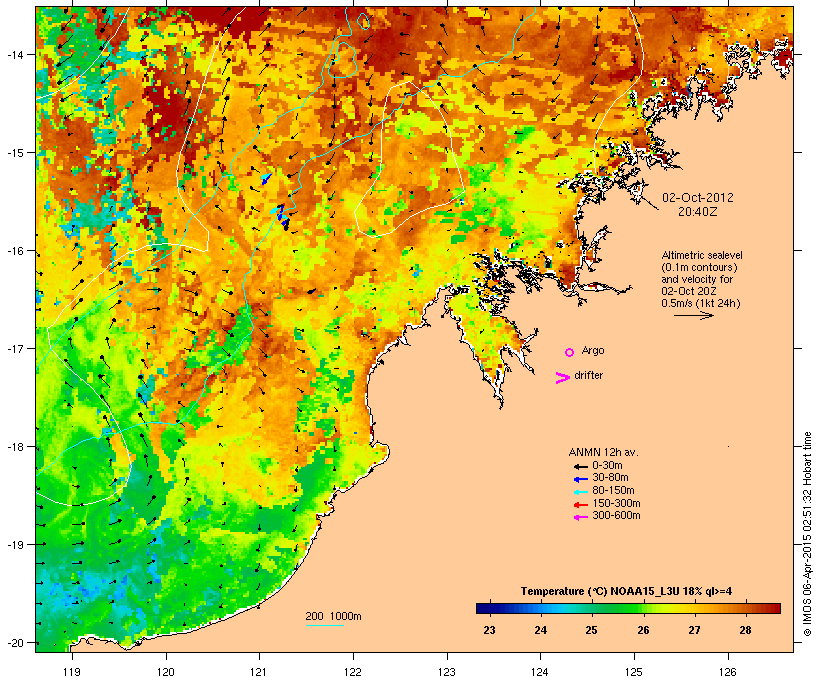
Task: Click the 'Argo' legend label
Action: click(x=593, y=351)
